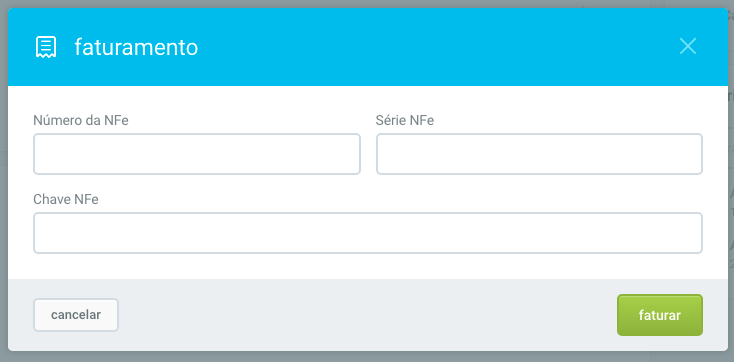
Task: Click the Série NFe label
Action: pyautogui.click(x=405, y=121)
